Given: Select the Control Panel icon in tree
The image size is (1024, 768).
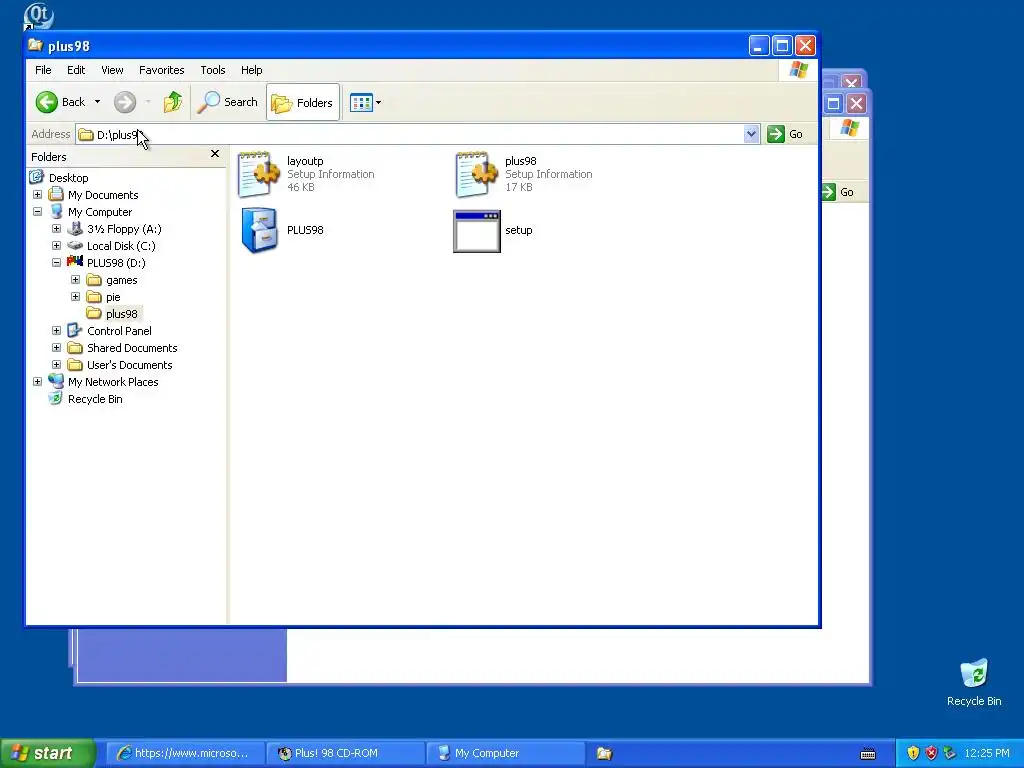Looking at the screenshot, I should (75, 330).
